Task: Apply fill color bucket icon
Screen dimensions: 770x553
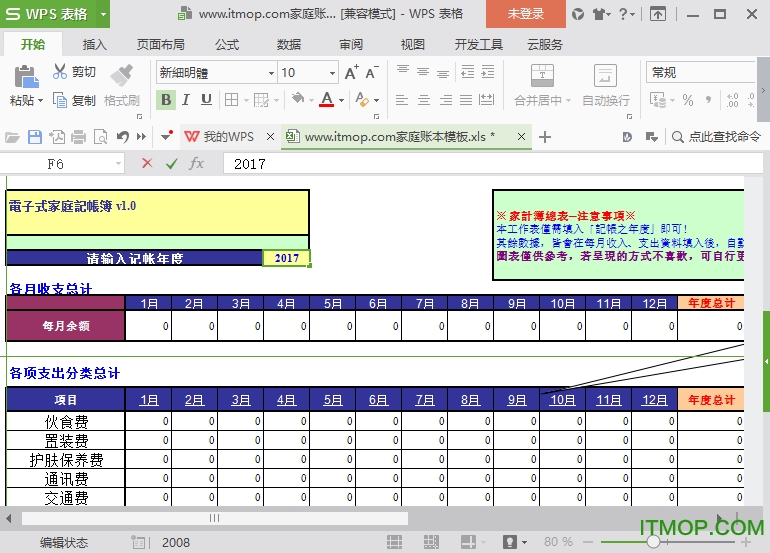Action: click(x=298, y=99)
